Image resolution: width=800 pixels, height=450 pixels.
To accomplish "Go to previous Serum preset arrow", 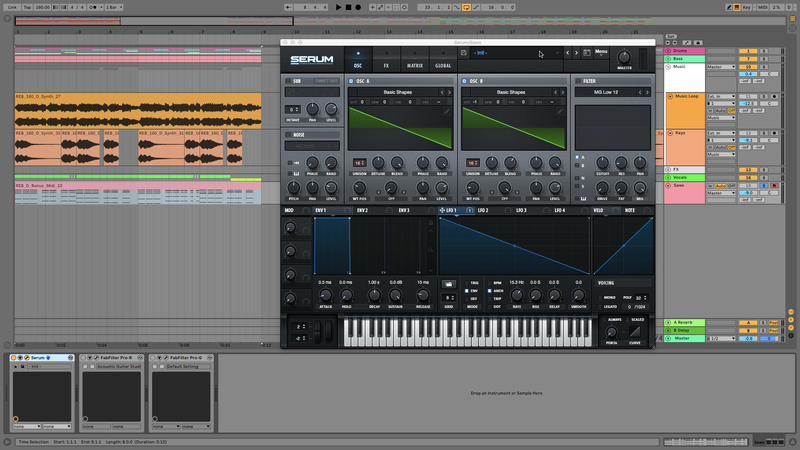I will [567, 53].
